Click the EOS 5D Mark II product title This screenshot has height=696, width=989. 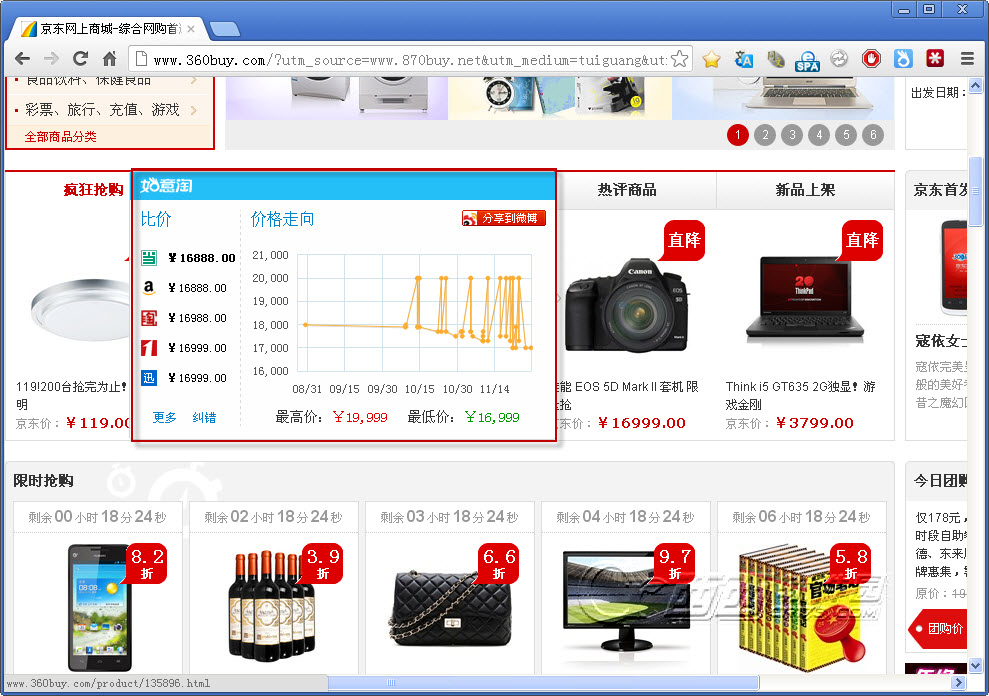click(626, 395)
